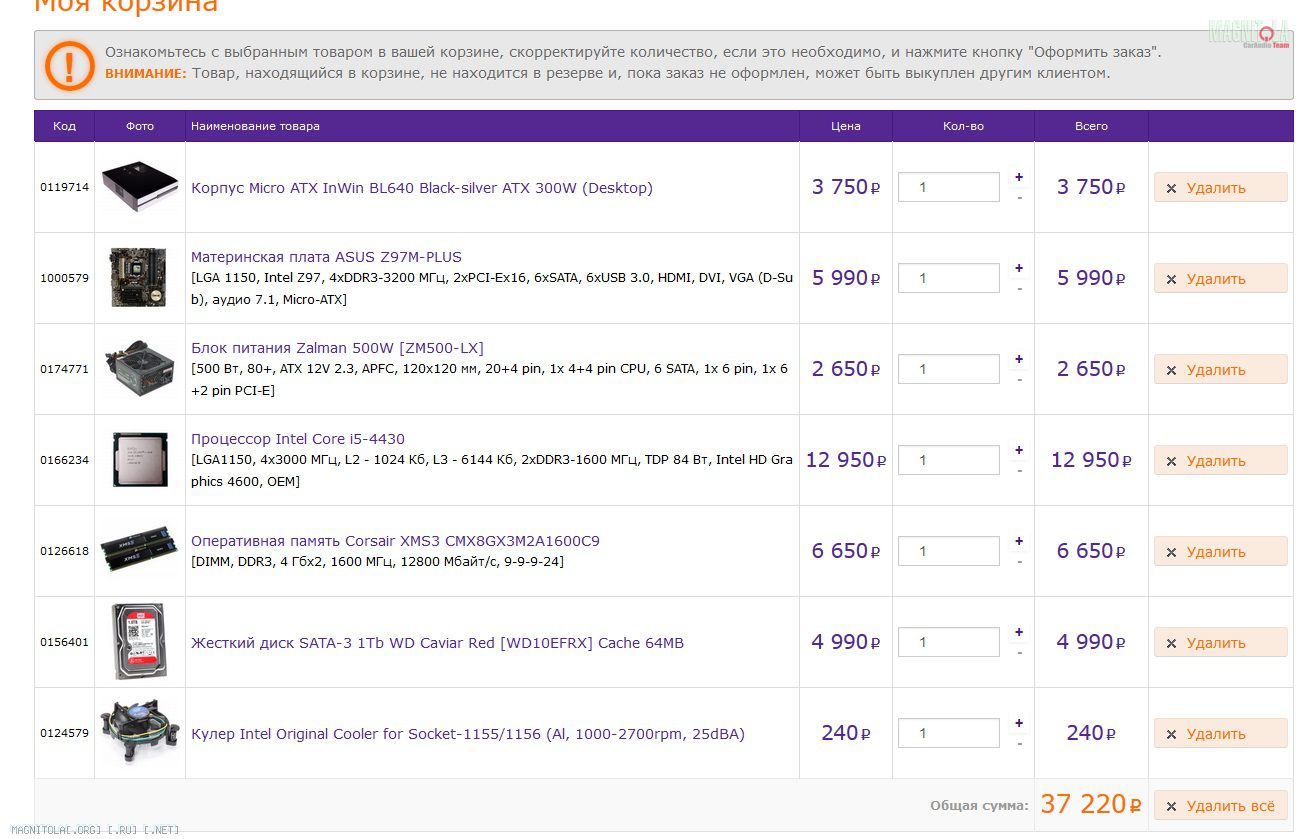Viewport: 1309px width, 839px height.
Task: Decrease quantity for WD Caviar Red disk
Action: click(1019, 652)
